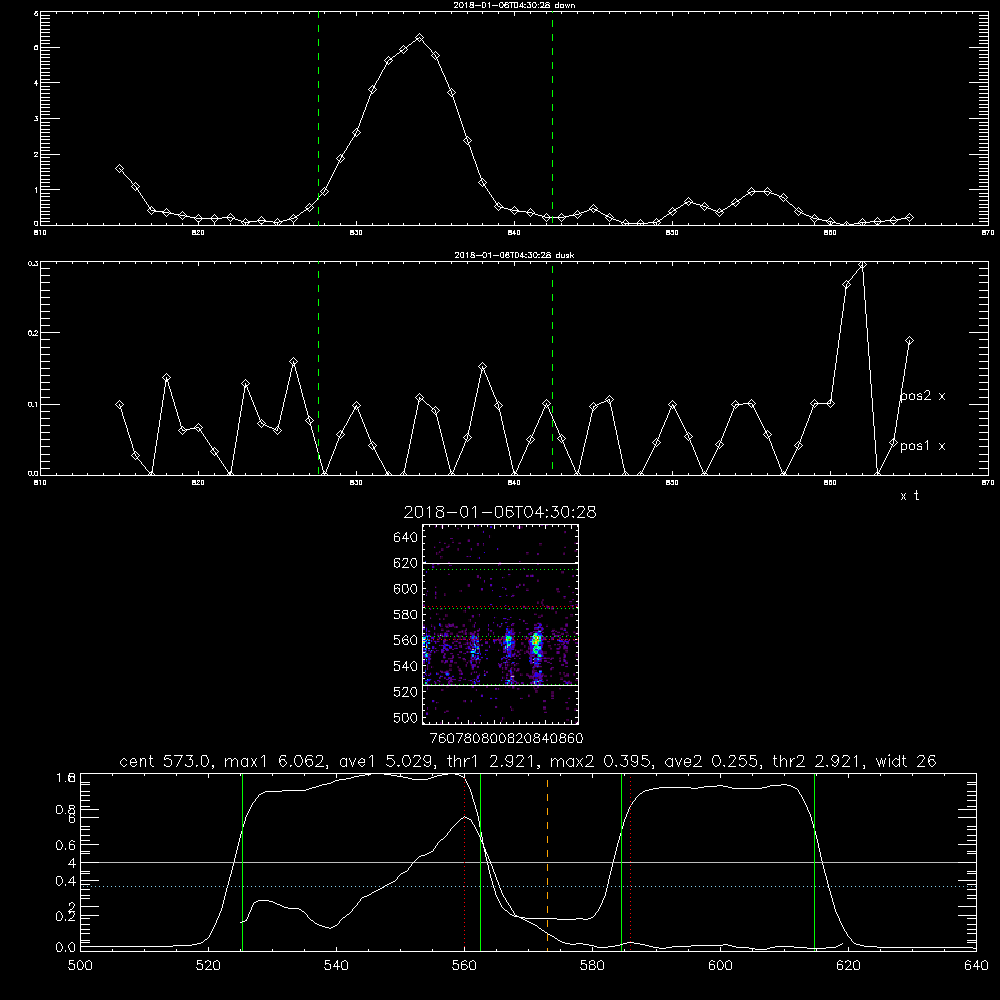1000x1000 pixels.
Task: Click bottom plot x-axis label 520
Action: pos(208,966)
